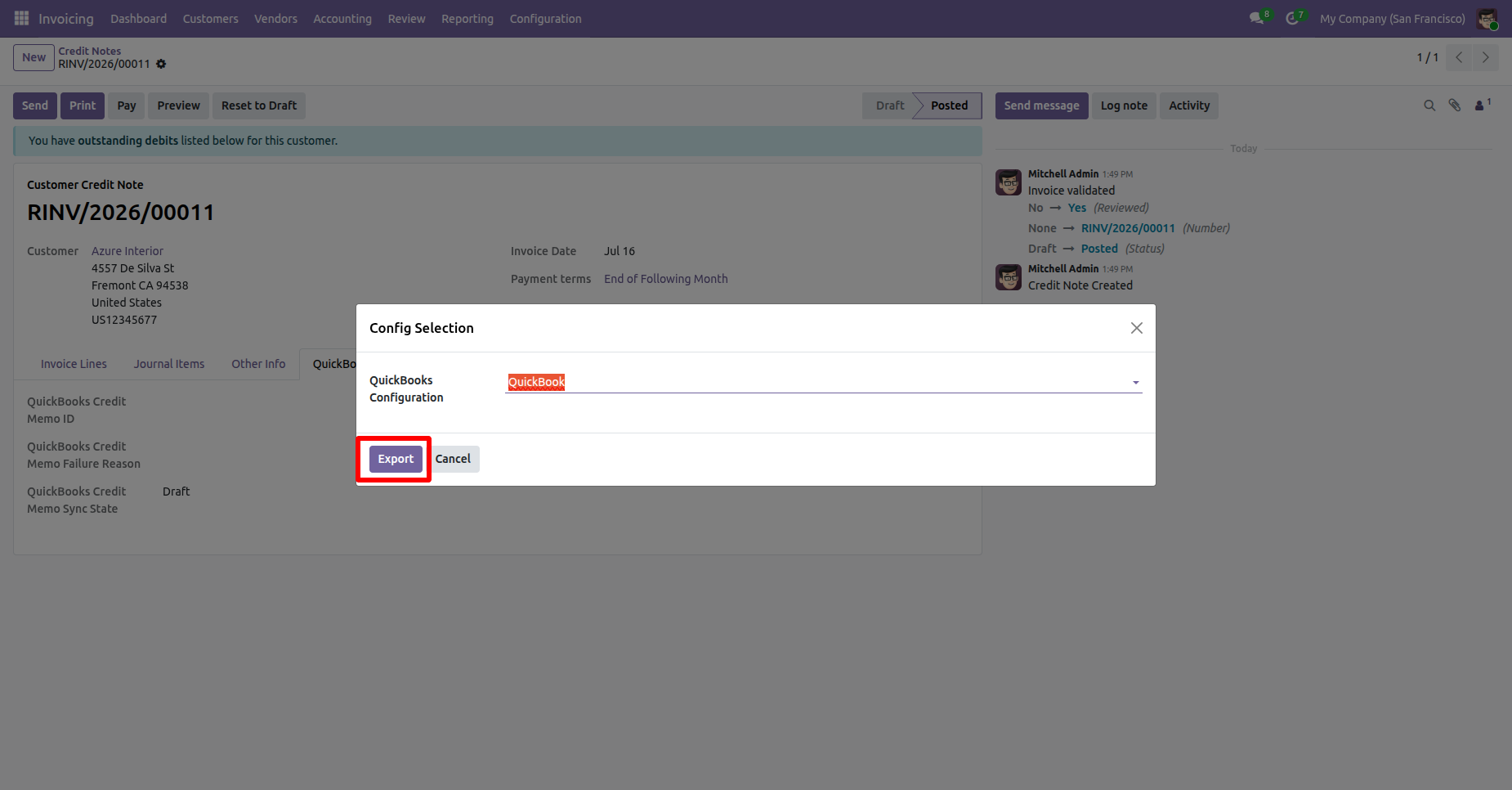Image resolution: width=1512 pixels, height=790 pixels.
Task: Schedule an Activity in chatter
Action: pos(1189,105)
